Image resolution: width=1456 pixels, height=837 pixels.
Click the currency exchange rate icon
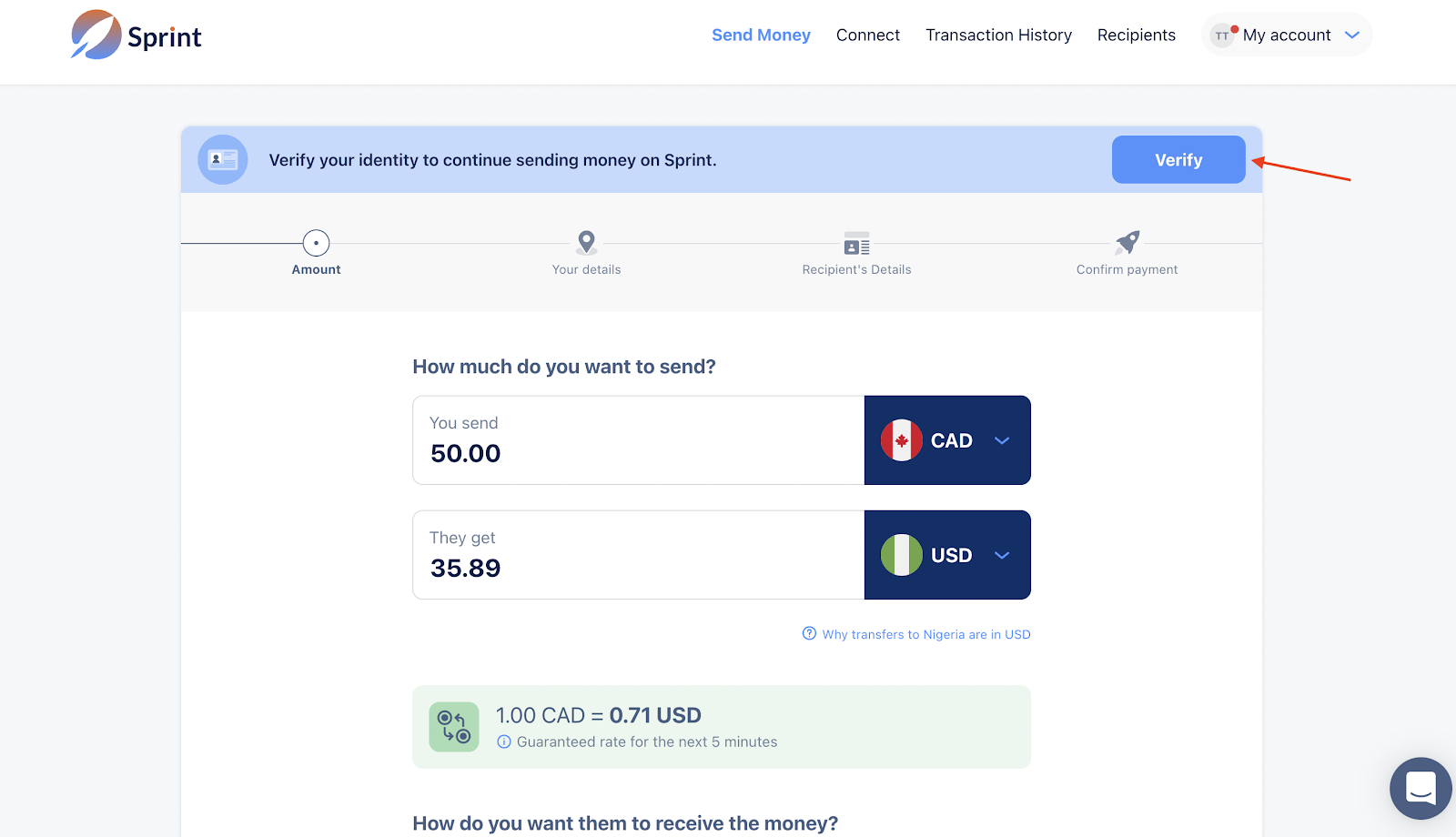(x=454, y=727)
